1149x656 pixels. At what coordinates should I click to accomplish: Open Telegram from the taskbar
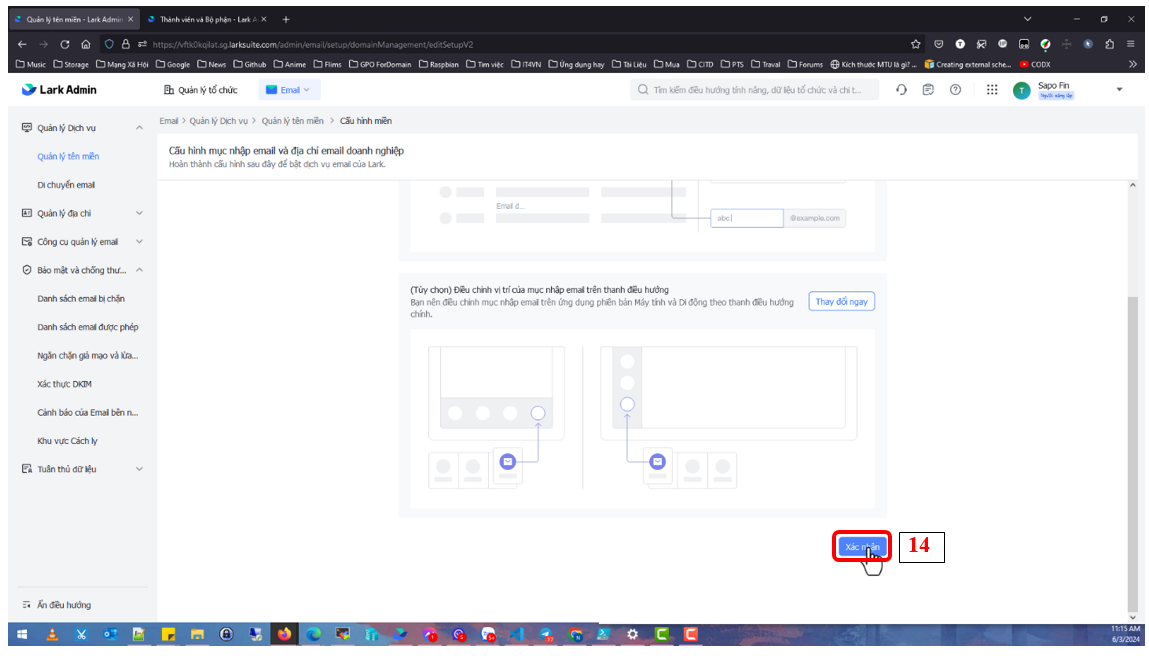click(x=546, y=635)
